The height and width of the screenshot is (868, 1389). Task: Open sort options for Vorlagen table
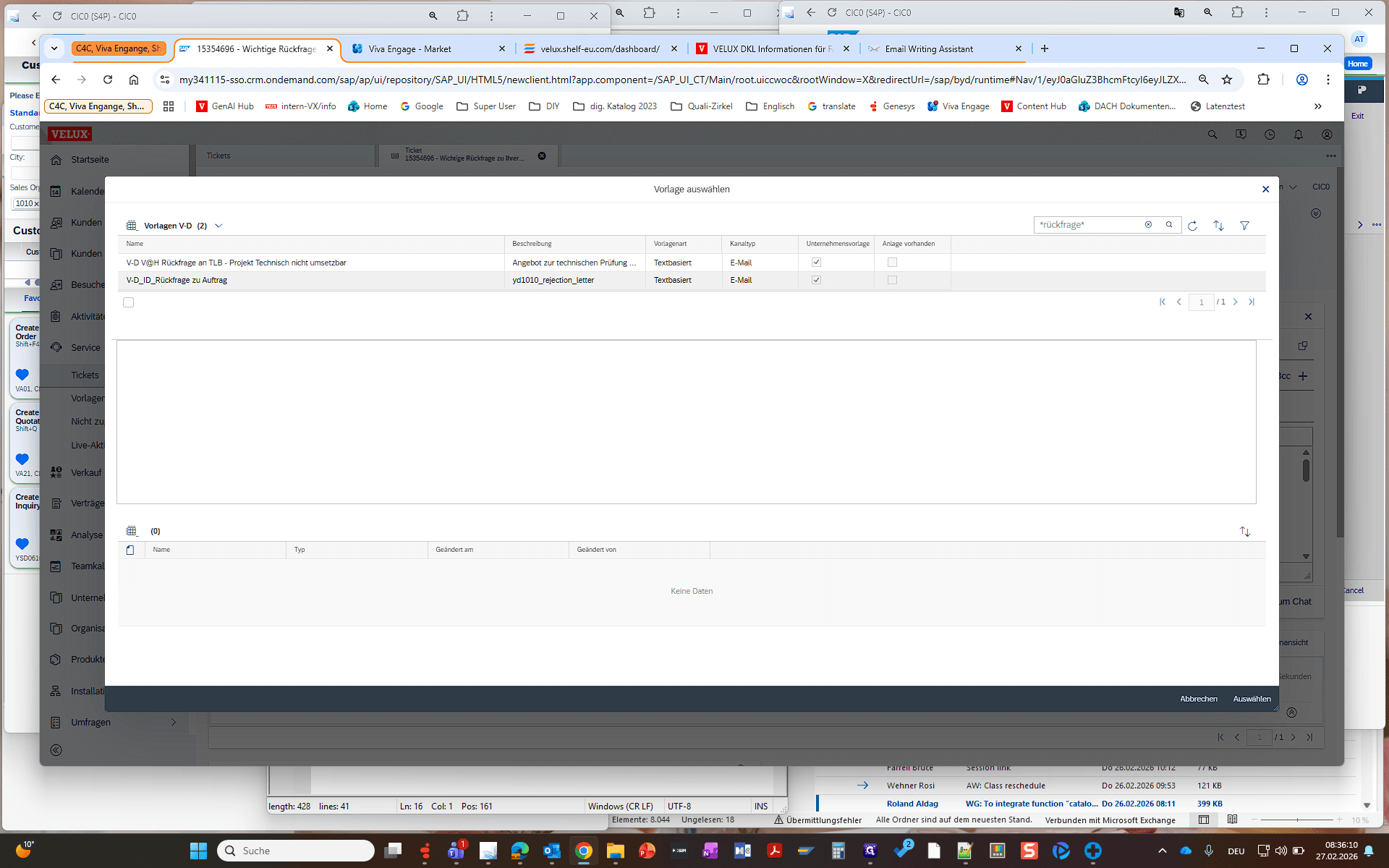(x=1218, y=226)
